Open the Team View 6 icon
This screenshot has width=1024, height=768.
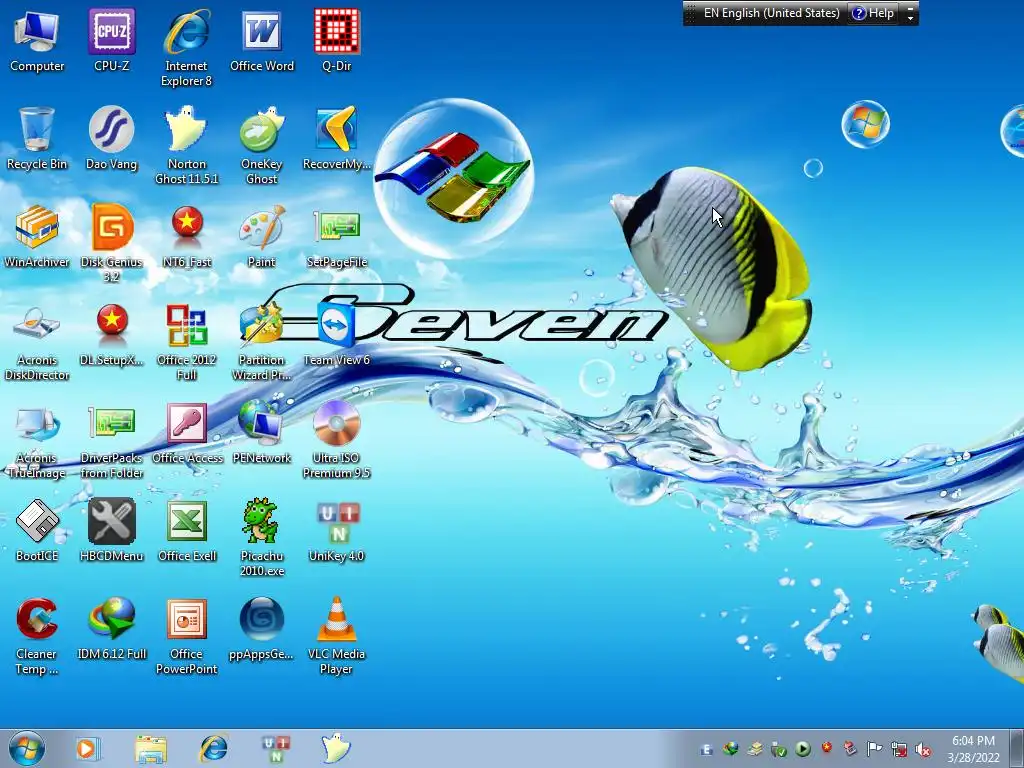(337, 334)
